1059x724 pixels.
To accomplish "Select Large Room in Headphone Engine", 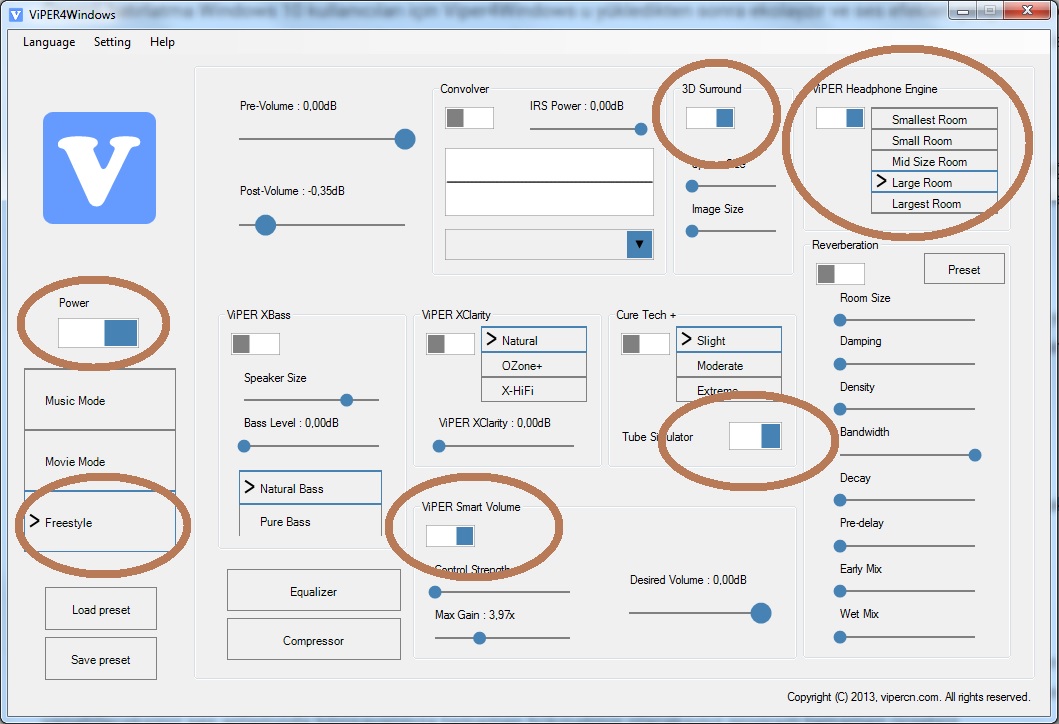I will pos(934,182).
